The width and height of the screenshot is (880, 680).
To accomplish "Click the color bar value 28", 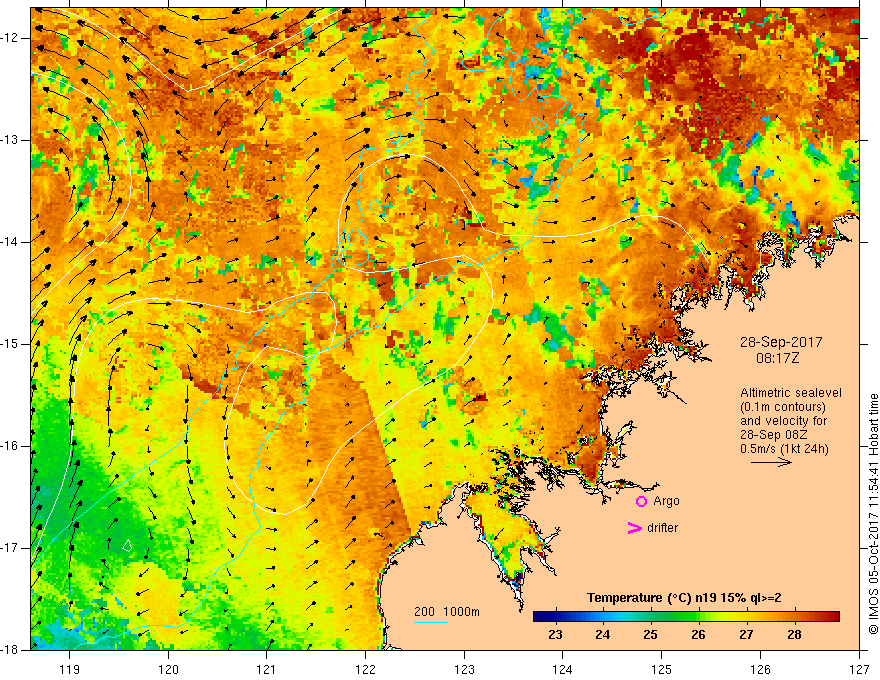I will pyautogui.click(x=794, y=635).
